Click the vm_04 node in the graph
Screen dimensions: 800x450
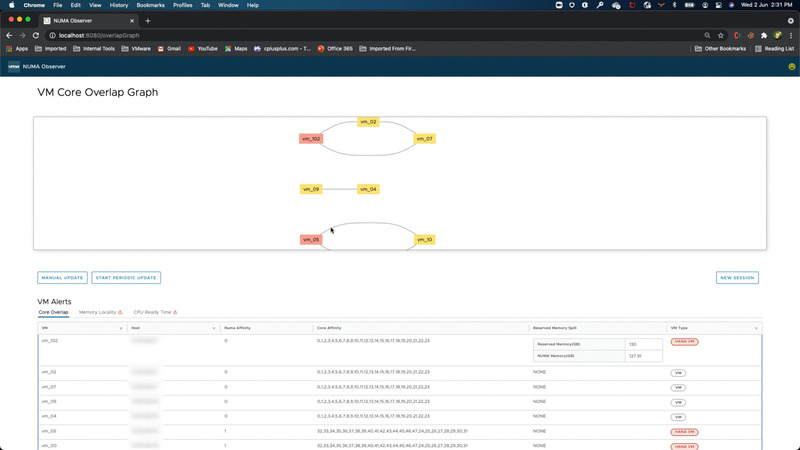[368, 189]
